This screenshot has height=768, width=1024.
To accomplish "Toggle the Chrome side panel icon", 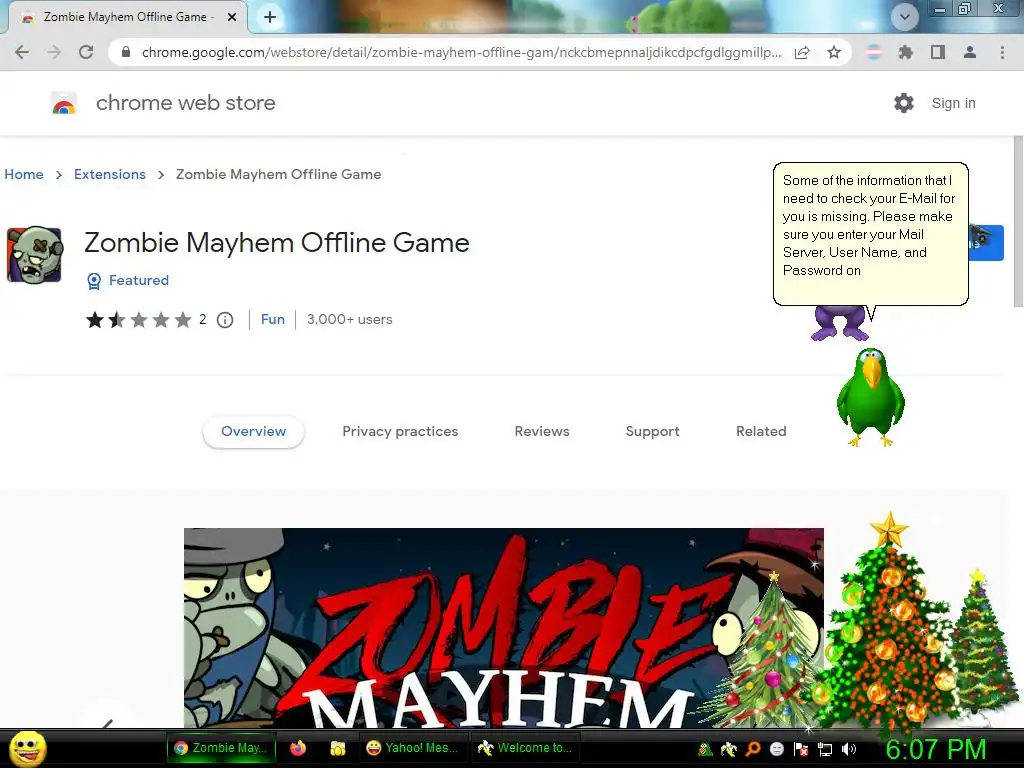I will tap(938, 52).
